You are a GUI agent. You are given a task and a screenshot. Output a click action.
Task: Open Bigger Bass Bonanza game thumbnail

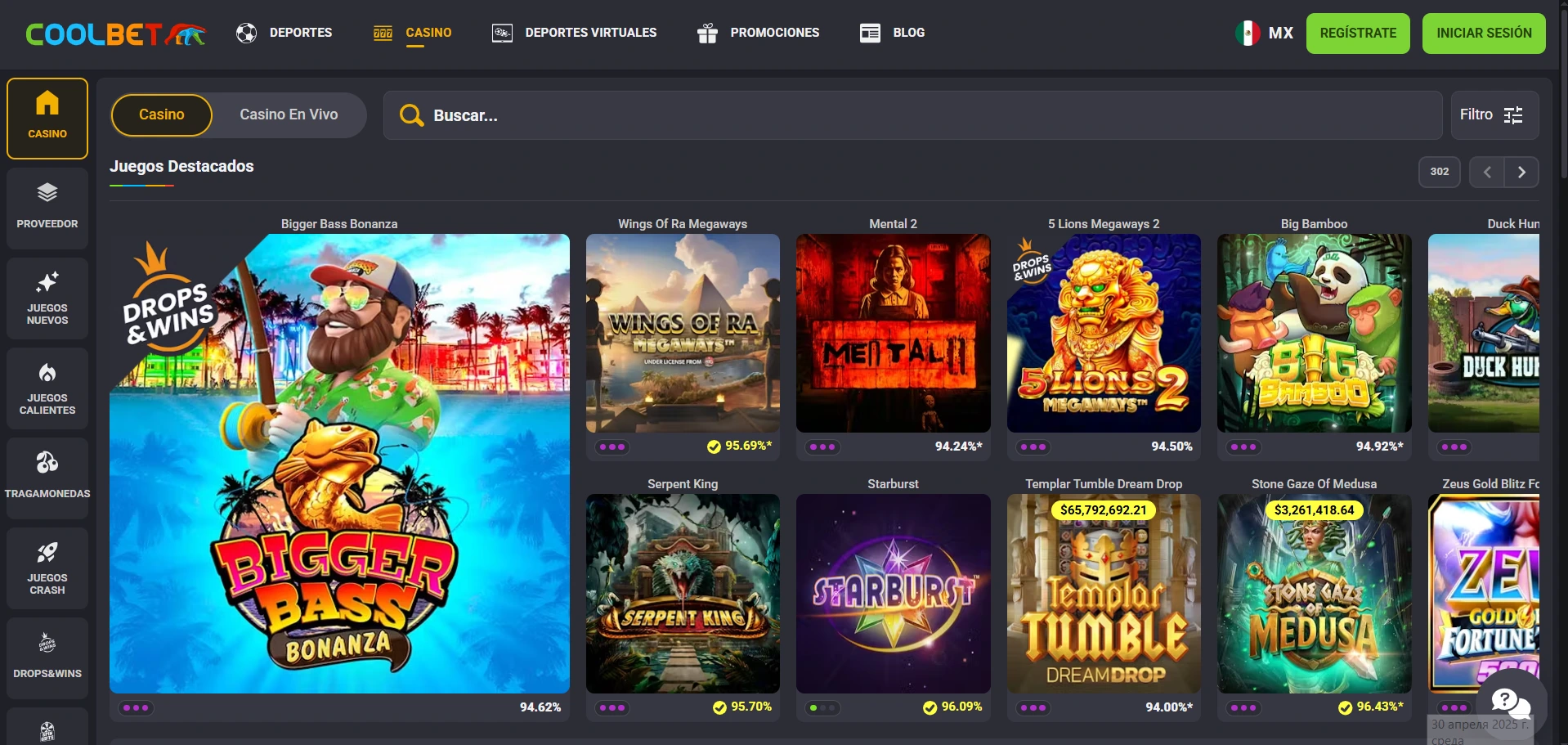point(339,464)
